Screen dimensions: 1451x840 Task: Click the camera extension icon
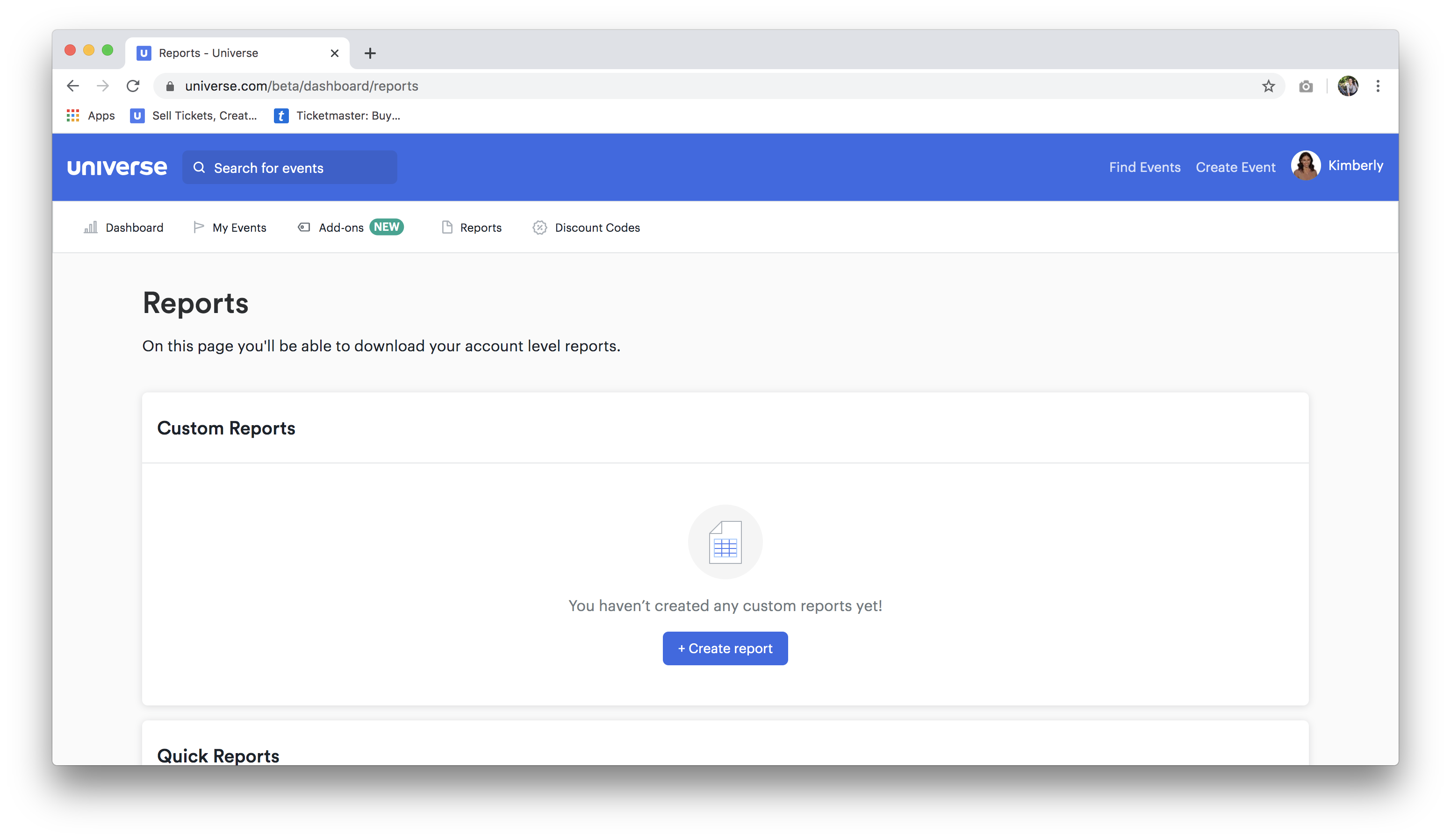point(1306,86)
